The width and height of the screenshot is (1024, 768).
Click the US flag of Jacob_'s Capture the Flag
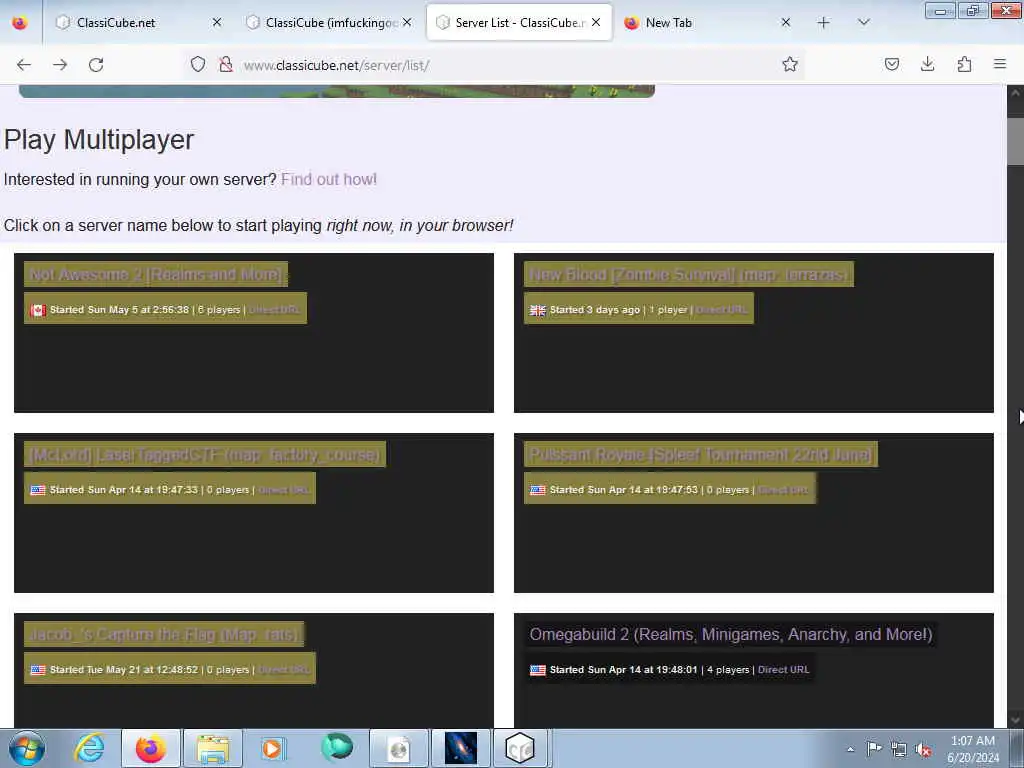point(38,670)
